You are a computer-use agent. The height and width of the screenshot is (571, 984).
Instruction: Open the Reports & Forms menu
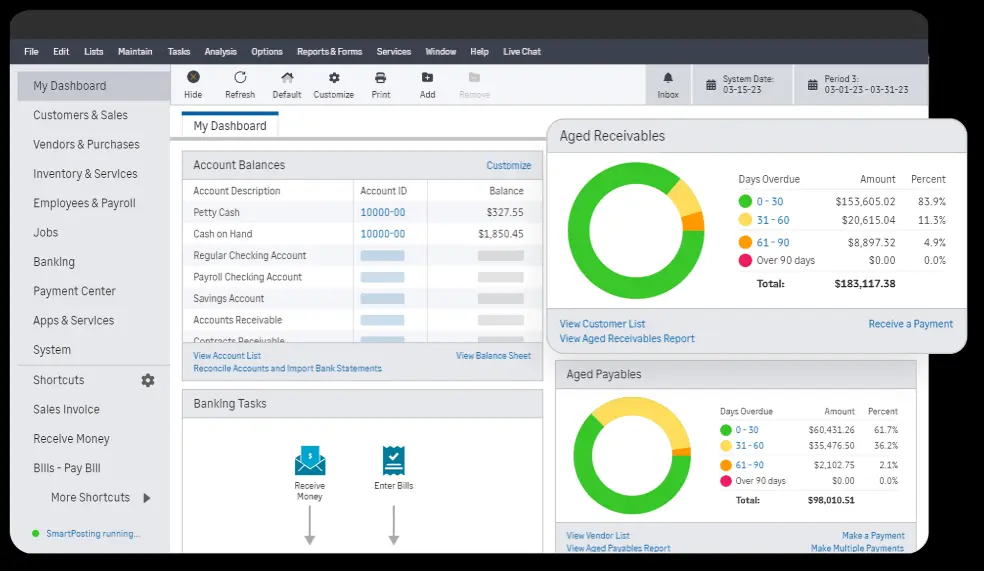pyautogui.click(x=329, y=52)
